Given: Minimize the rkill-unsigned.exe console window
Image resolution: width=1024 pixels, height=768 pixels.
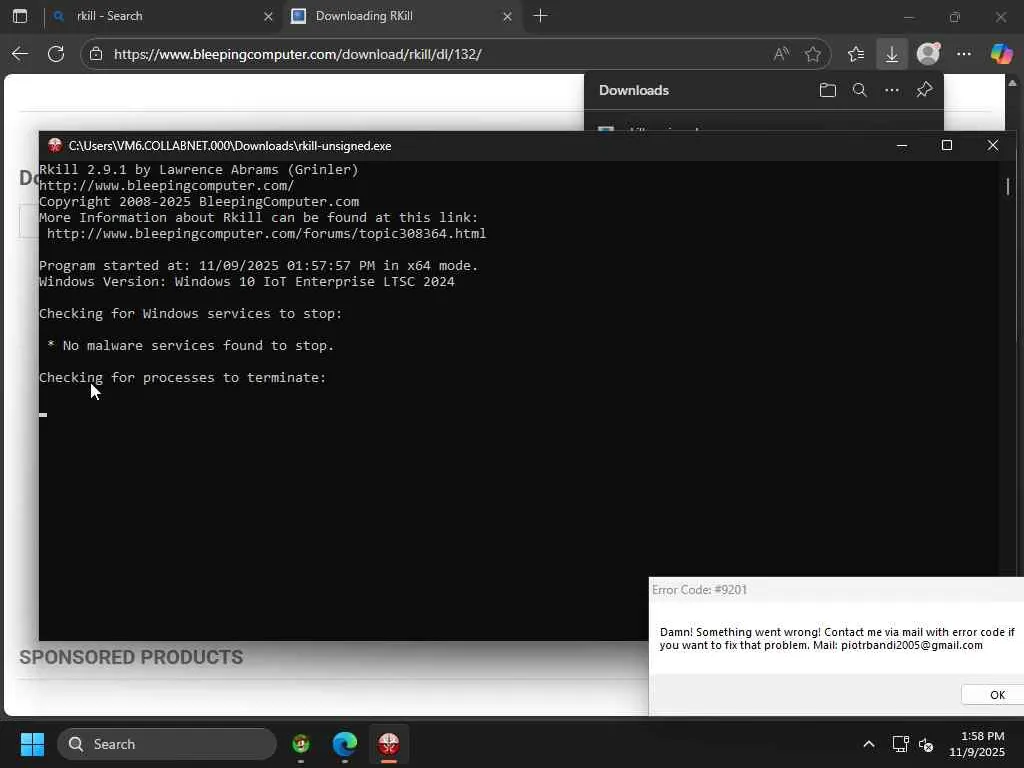Looking at the screenshot, I should tap(902, 146).
